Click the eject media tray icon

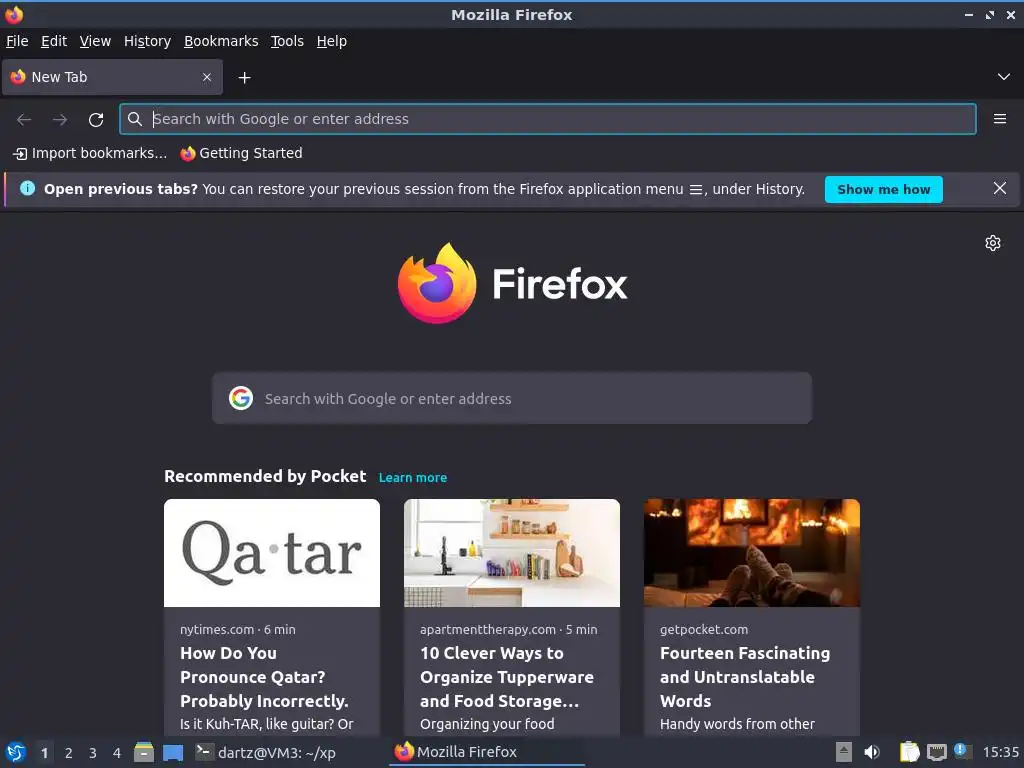(844, 752)
